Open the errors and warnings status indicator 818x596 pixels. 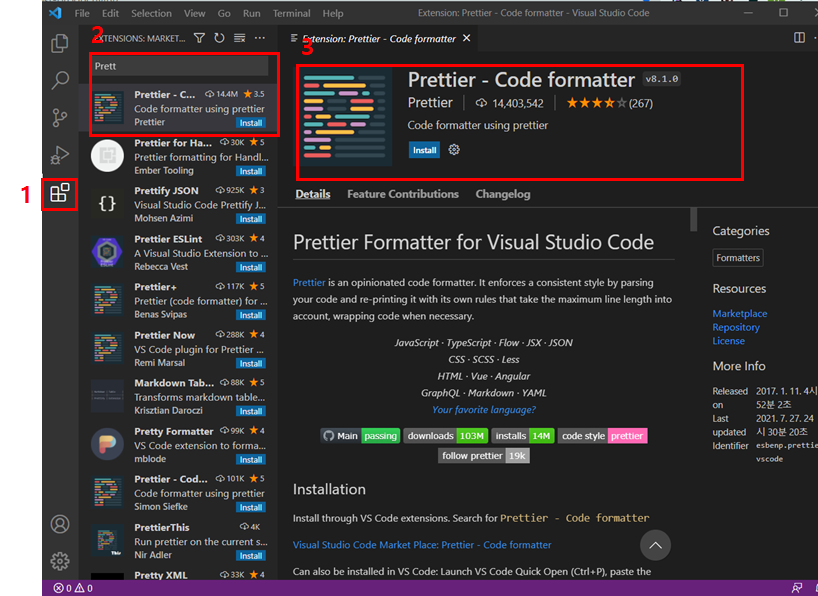[73, 588]
